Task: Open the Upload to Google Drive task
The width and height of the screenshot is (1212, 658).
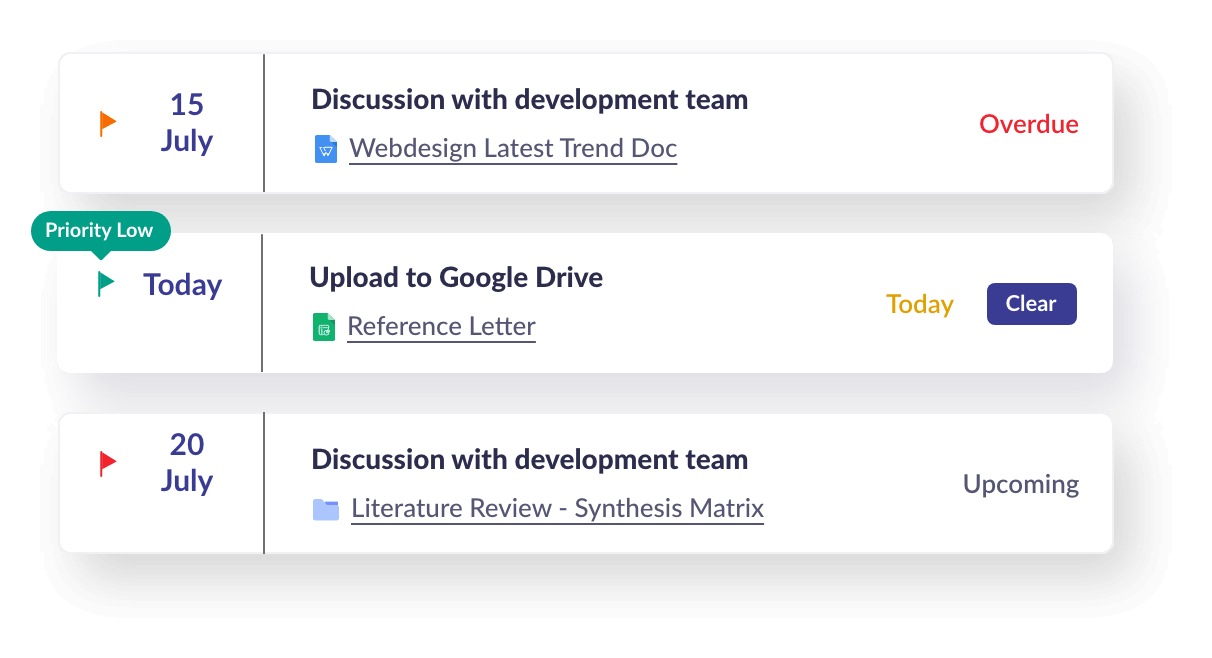Action: tap(456, 277)
